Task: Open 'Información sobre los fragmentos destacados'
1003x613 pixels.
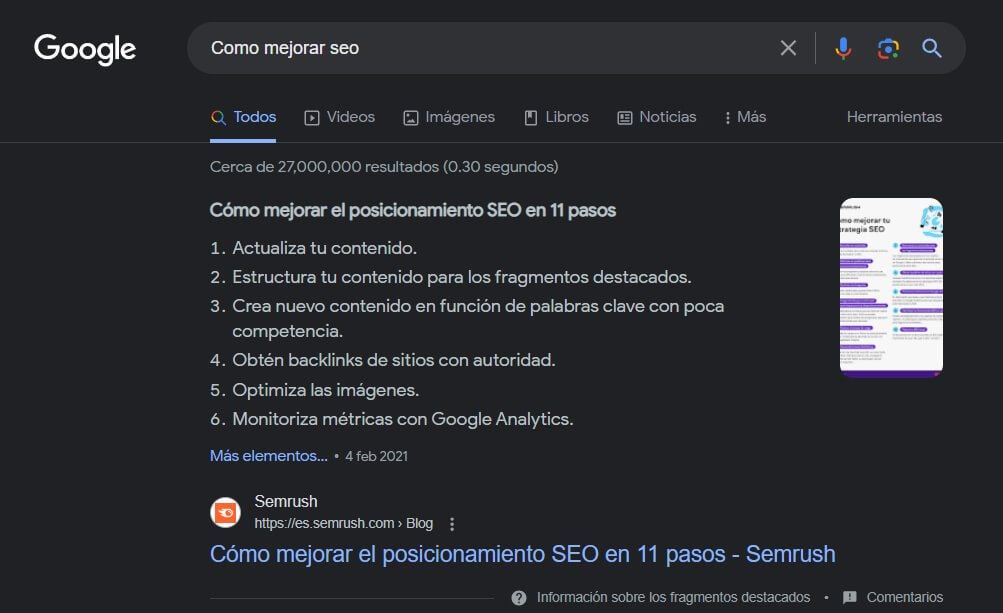Action: 673,598
